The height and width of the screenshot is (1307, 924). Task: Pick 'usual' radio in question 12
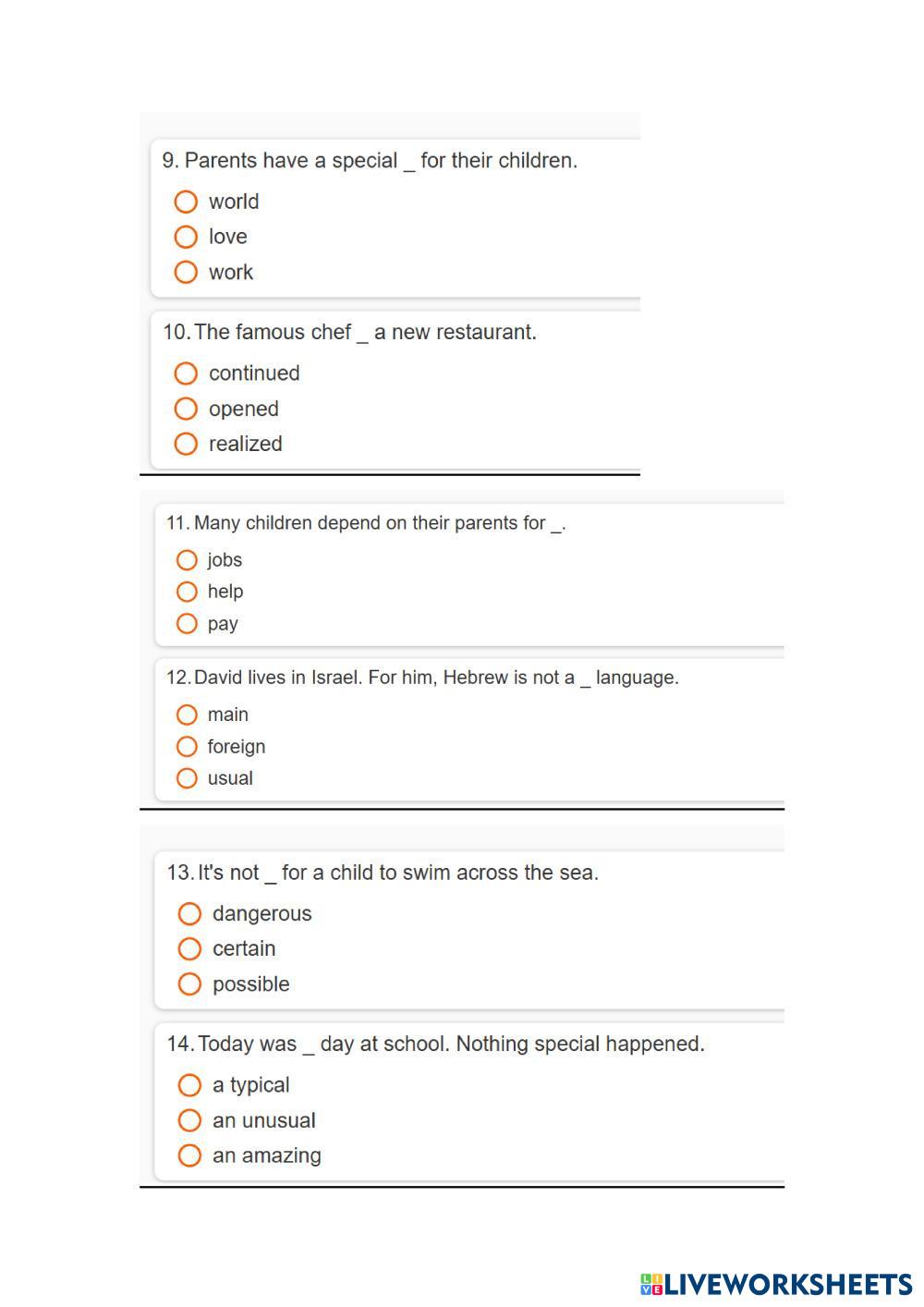pos(187,778)
